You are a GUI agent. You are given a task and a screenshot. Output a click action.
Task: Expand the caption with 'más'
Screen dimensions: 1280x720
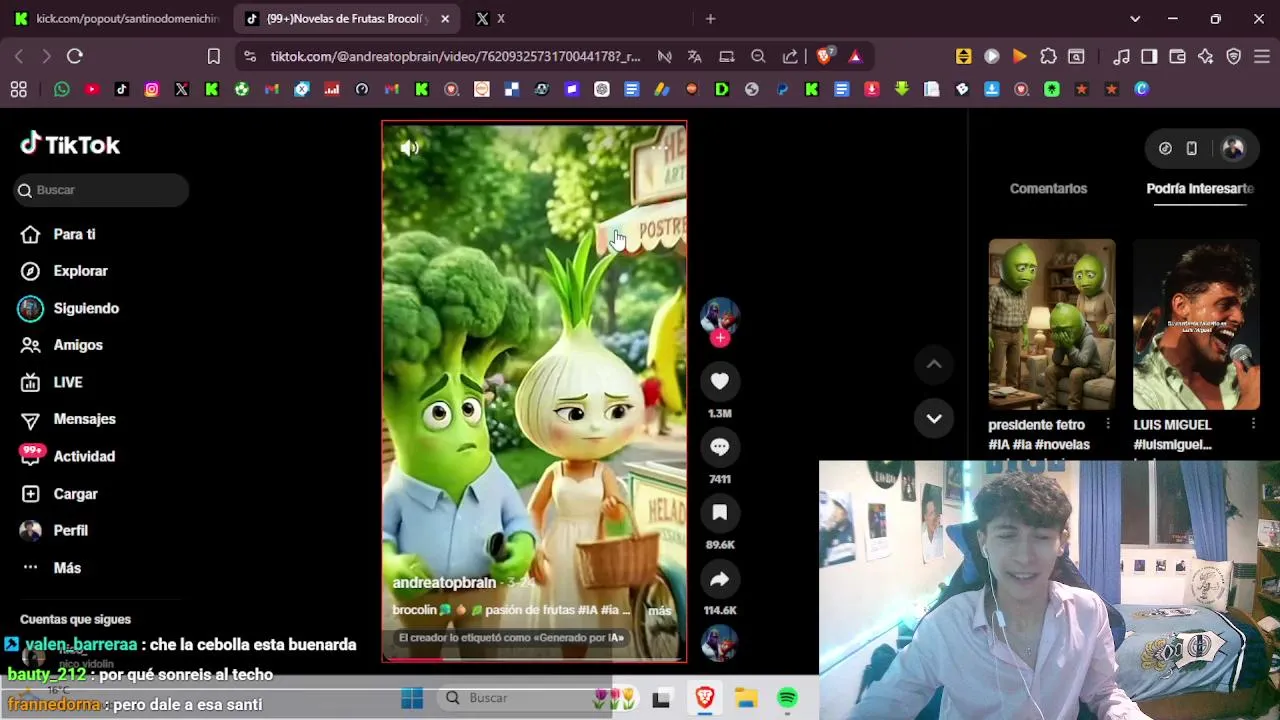point(660,610)
